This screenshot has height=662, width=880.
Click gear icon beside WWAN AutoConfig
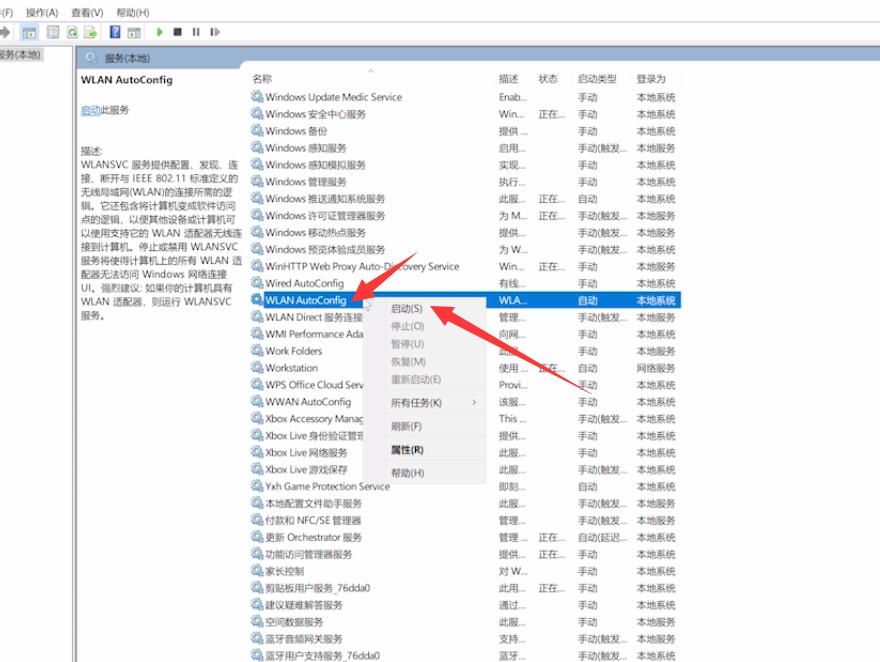click(257, 401)
